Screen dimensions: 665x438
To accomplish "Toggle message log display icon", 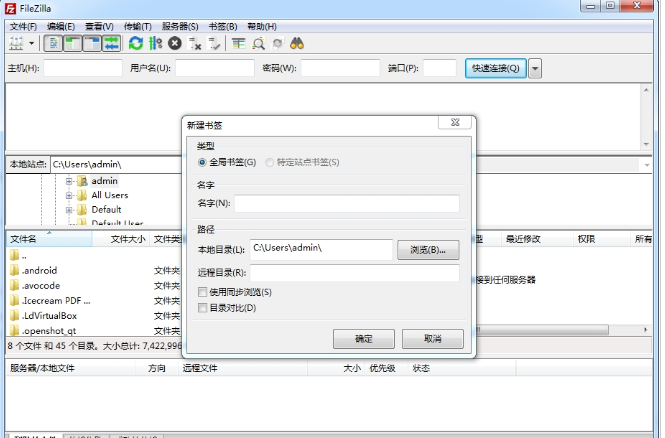I will [x=53, y=43].
